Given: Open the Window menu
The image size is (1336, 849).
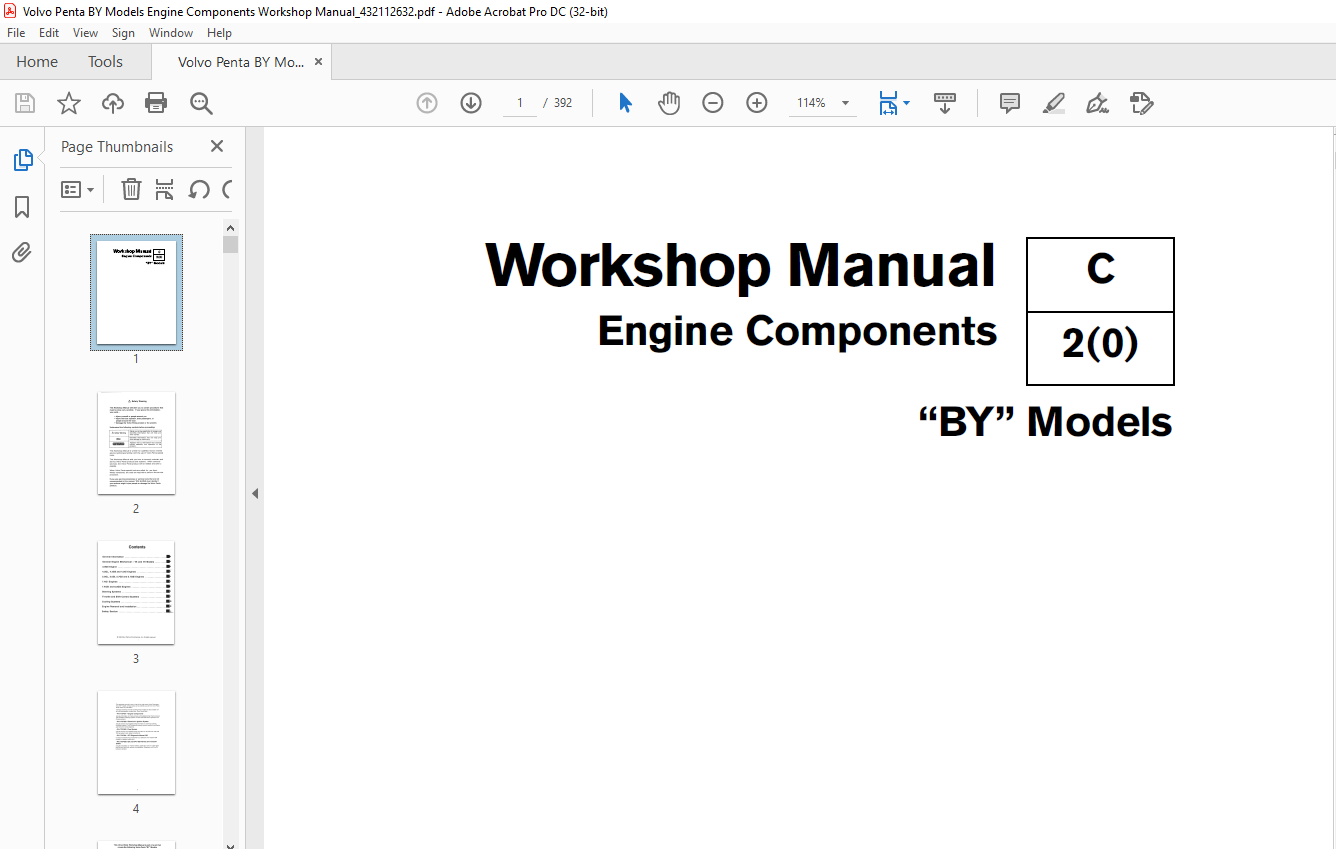Looking at the screenshot, I should coord(171,33).
